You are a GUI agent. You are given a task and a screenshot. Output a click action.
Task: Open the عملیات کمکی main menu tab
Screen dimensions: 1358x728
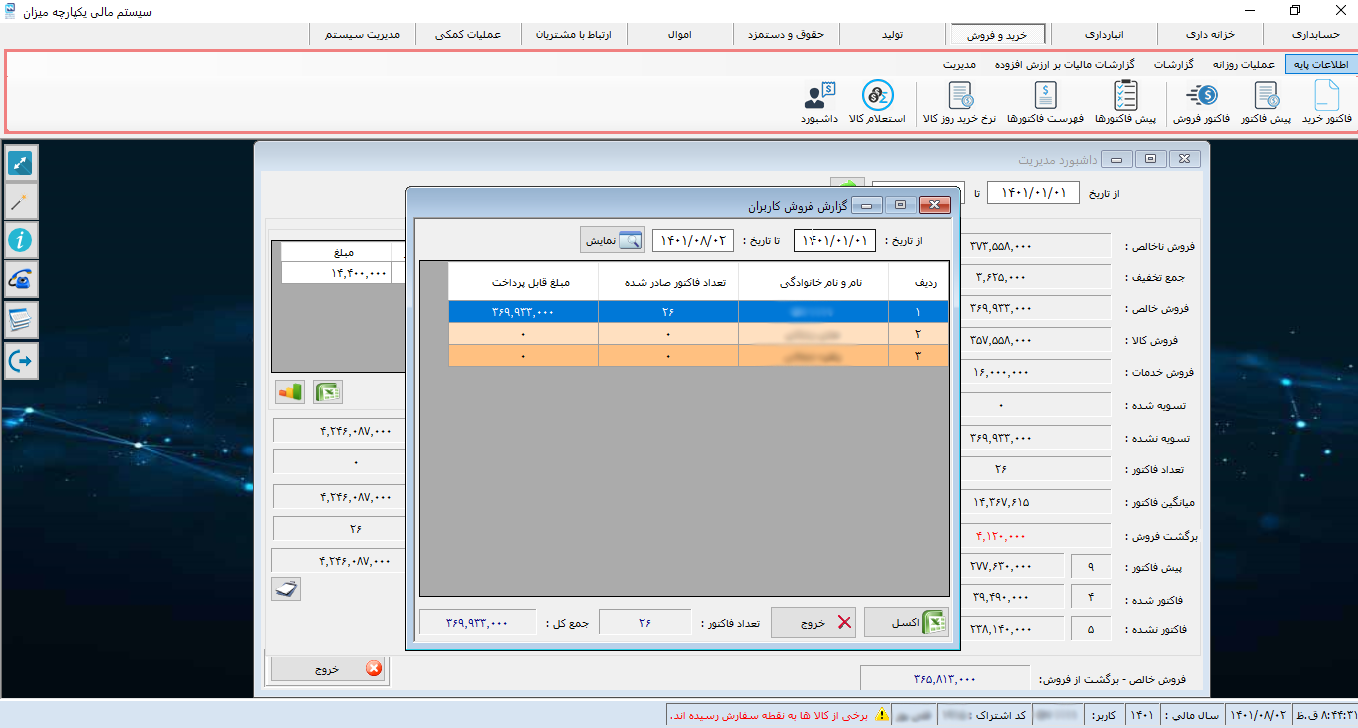point(468,34)
